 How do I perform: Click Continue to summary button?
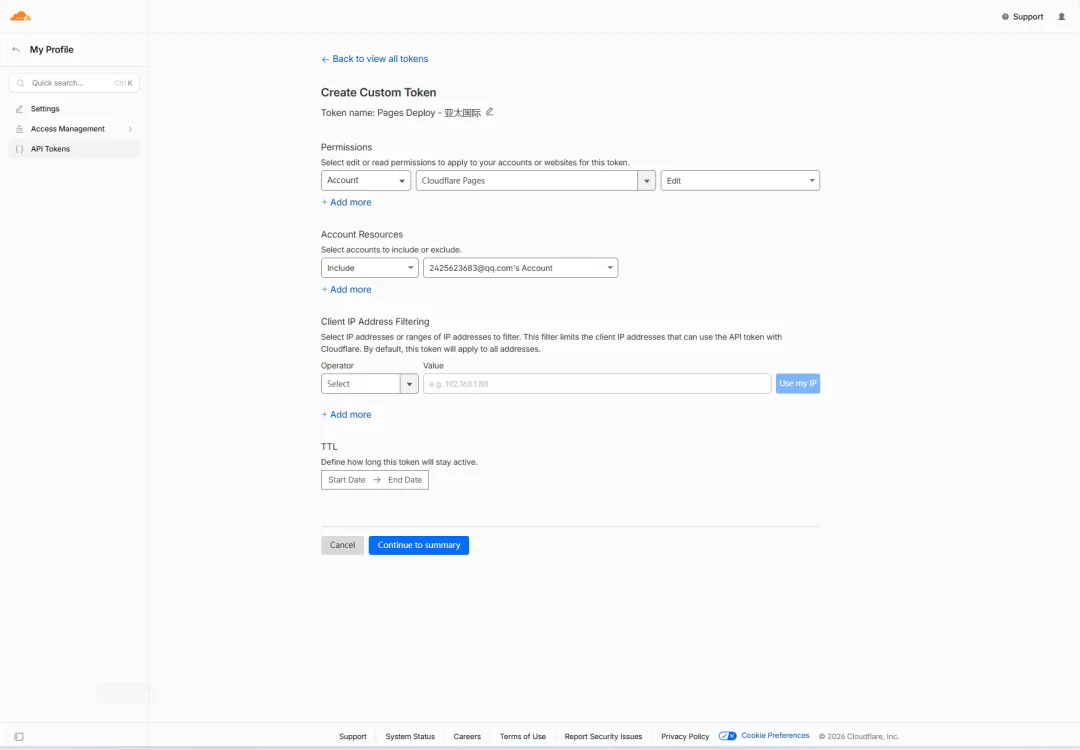(419, 545)
